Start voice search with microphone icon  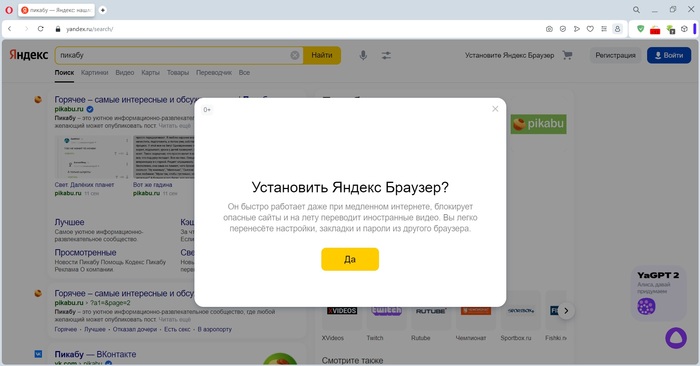coord(363,55)
